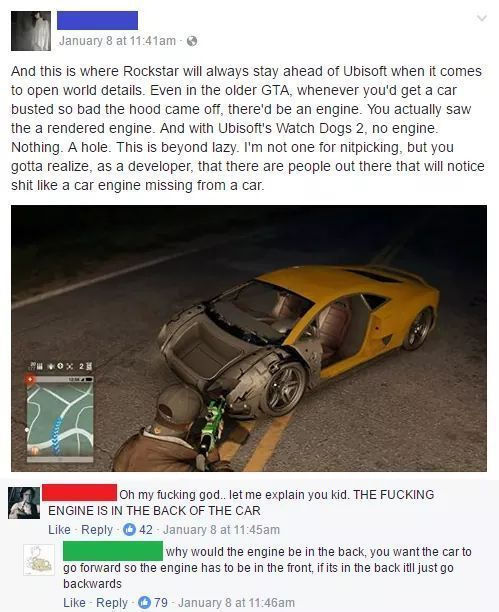Viewport: 499px width, 612px height.
Task: Reply to the 'go backwards' comment
Action: (112, 603)
